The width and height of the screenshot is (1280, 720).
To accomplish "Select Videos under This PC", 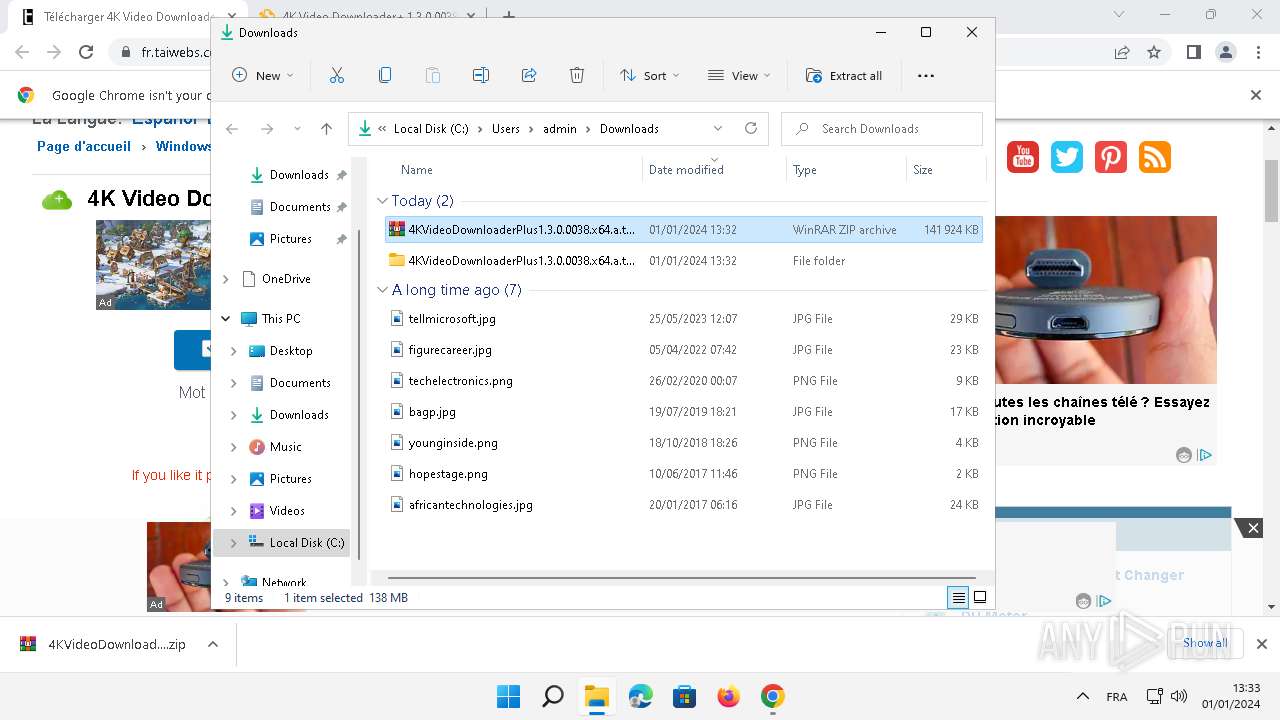I will click(x=287, y=511).
